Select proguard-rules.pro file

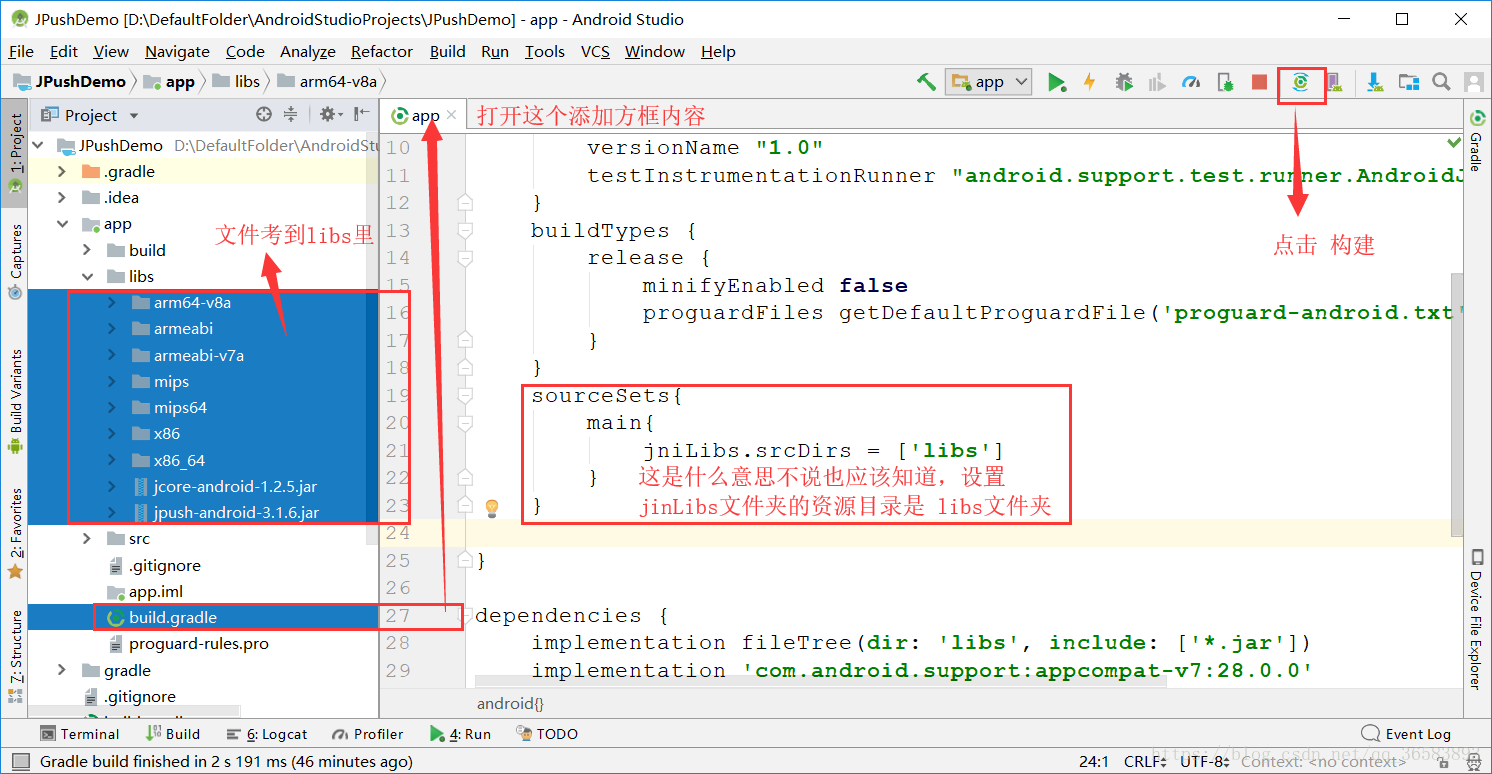pos(198,644)
